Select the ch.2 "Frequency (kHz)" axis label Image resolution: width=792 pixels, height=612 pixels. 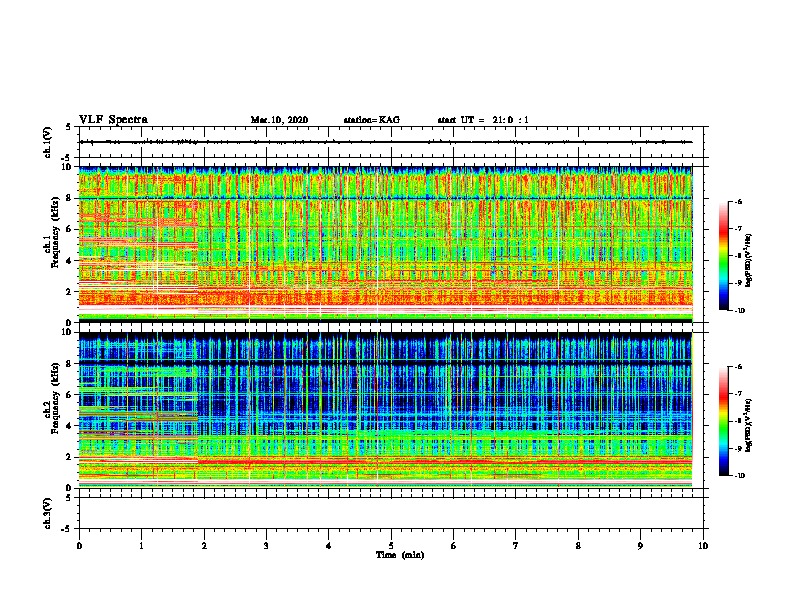pyautogui.click(x=55, y=398)
